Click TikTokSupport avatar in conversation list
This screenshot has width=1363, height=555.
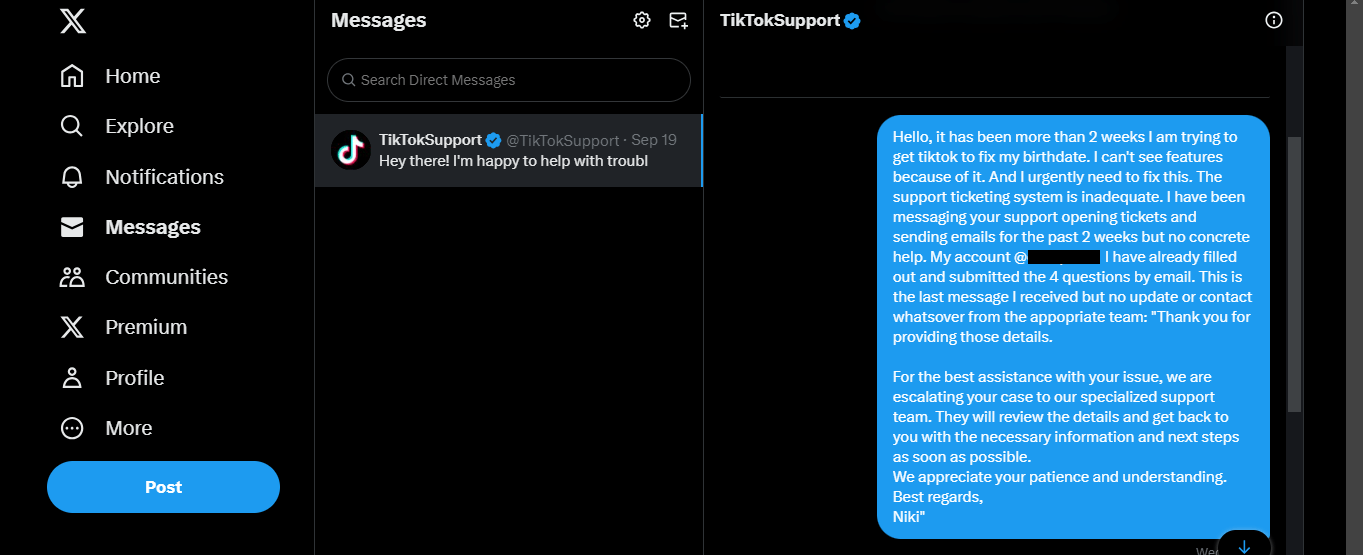(351, 150)
